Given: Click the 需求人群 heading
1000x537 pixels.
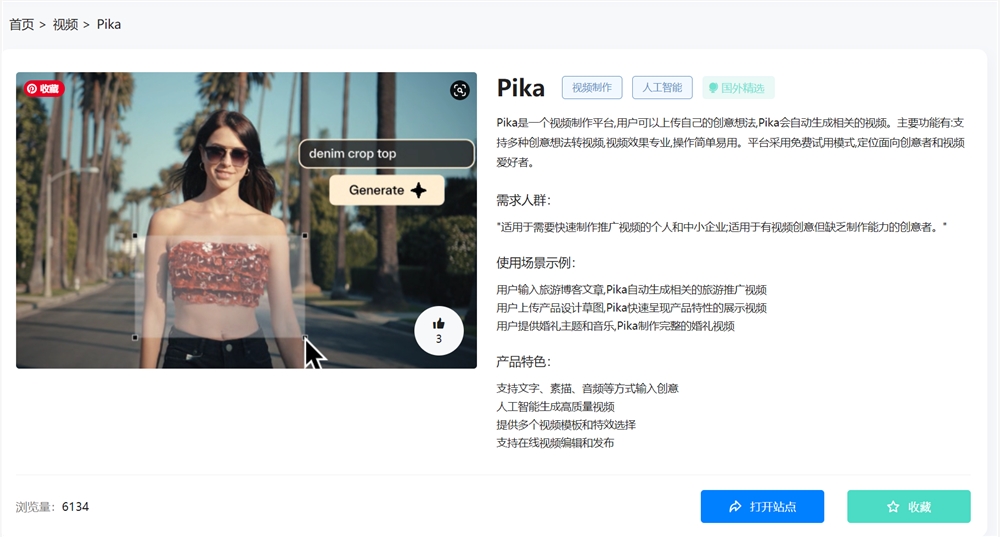Looking at the screenshot, I should [523, 200].
